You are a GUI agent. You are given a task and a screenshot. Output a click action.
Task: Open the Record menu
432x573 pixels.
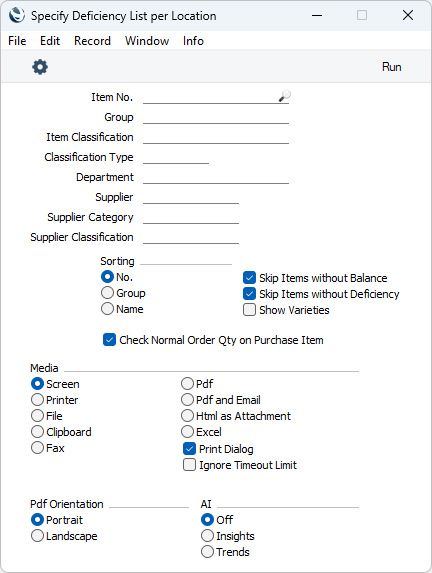pos(92,41)
